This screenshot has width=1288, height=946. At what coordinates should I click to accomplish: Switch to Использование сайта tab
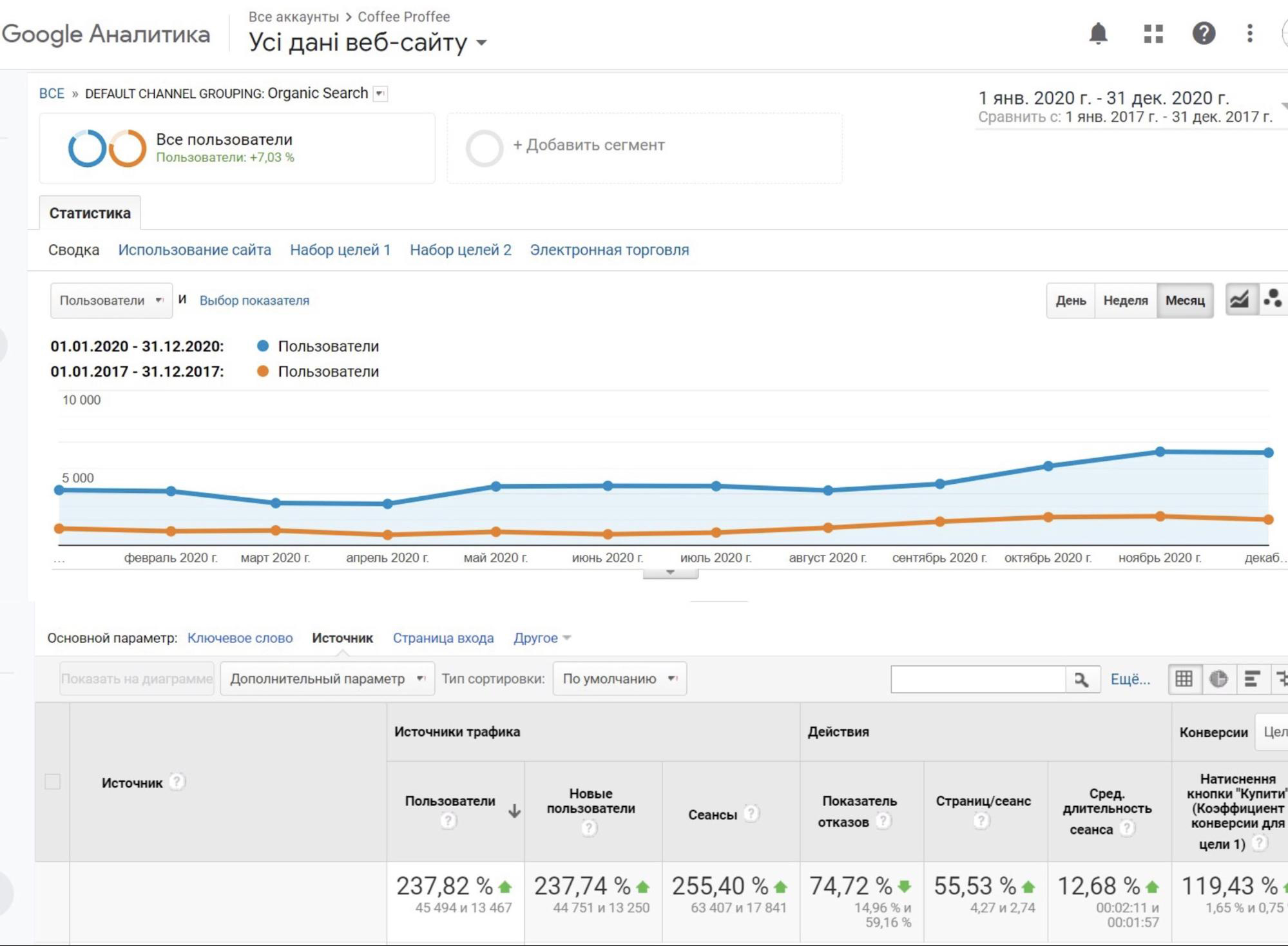pyautogui.click(x=195, y=250)
